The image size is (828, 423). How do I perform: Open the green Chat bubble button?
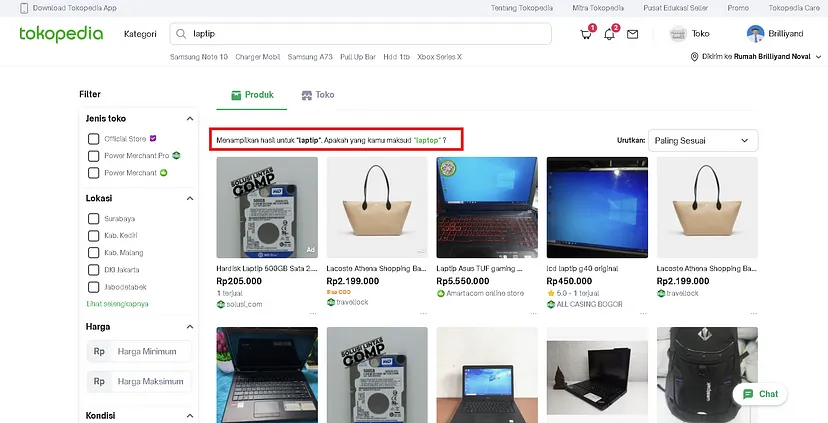pyautogui.click(x=760, y=394)
